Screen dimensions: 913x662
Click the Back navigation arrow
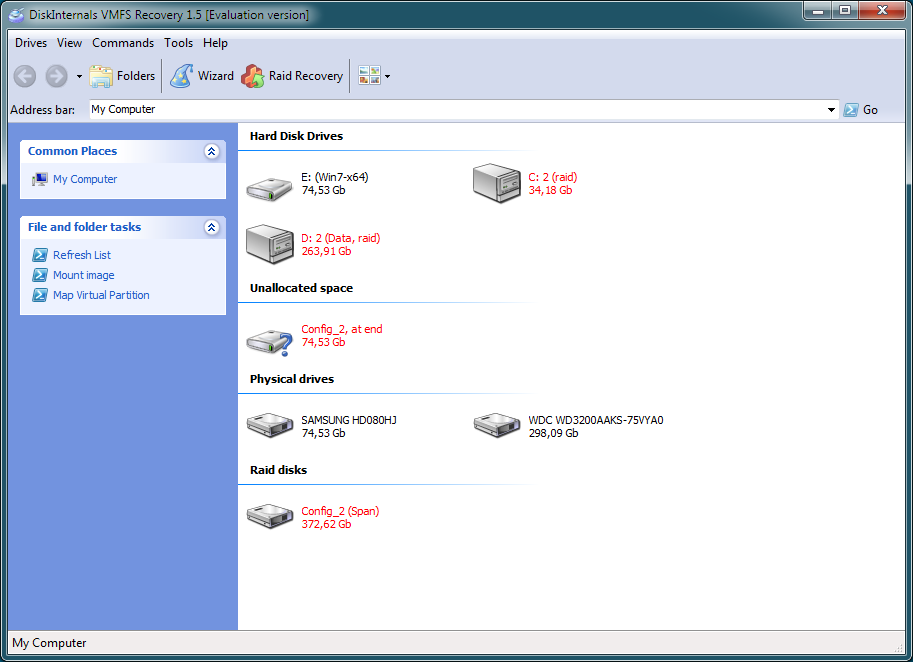(x=25, y=76)
